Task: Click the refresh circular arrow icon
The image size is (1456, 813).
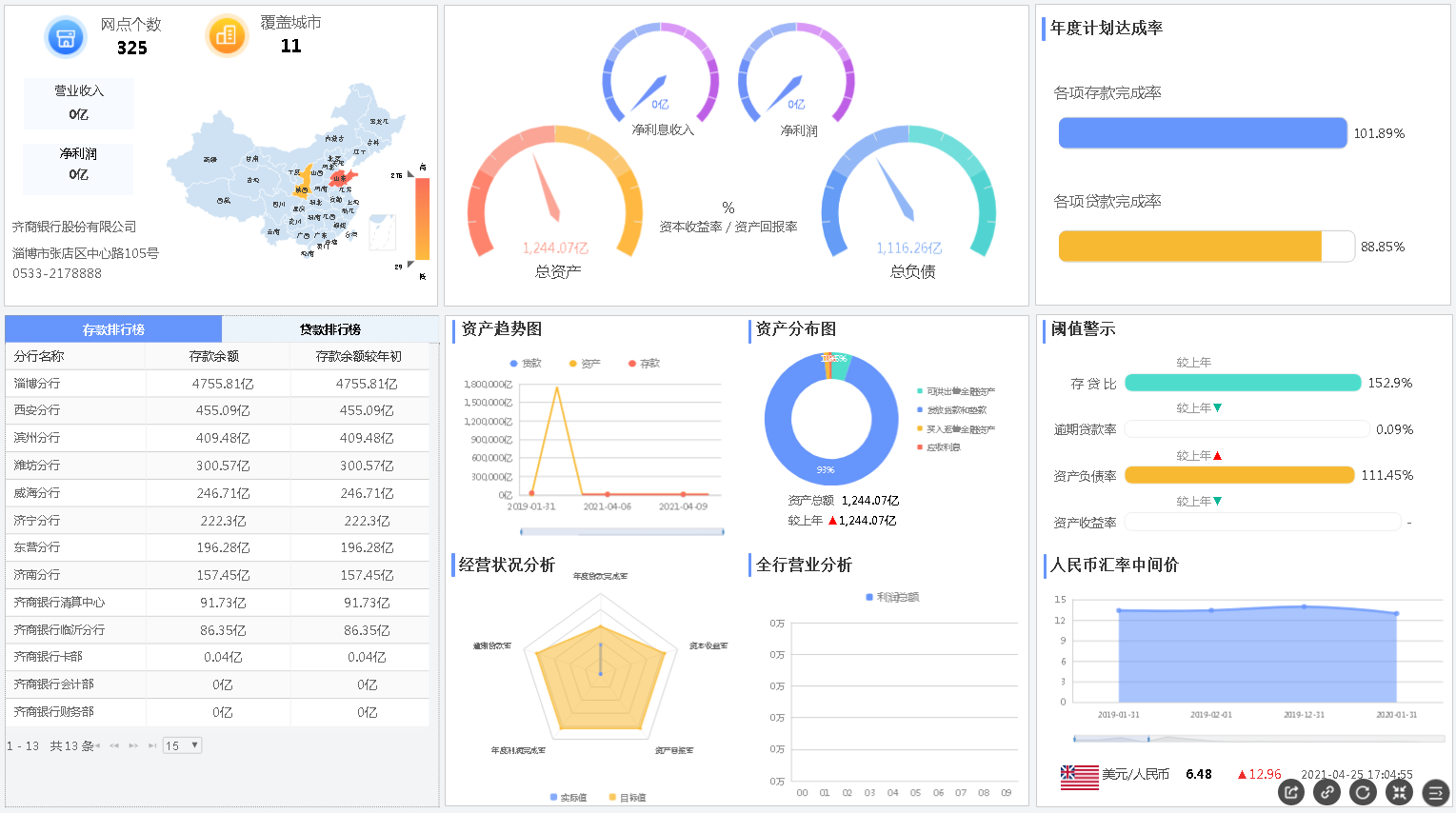Action: click(x=1363, y=792)
